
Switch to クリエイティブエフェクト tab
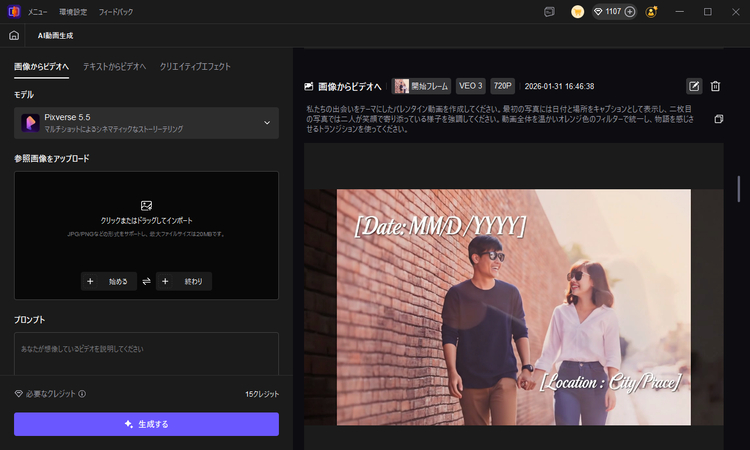(195, 66)
